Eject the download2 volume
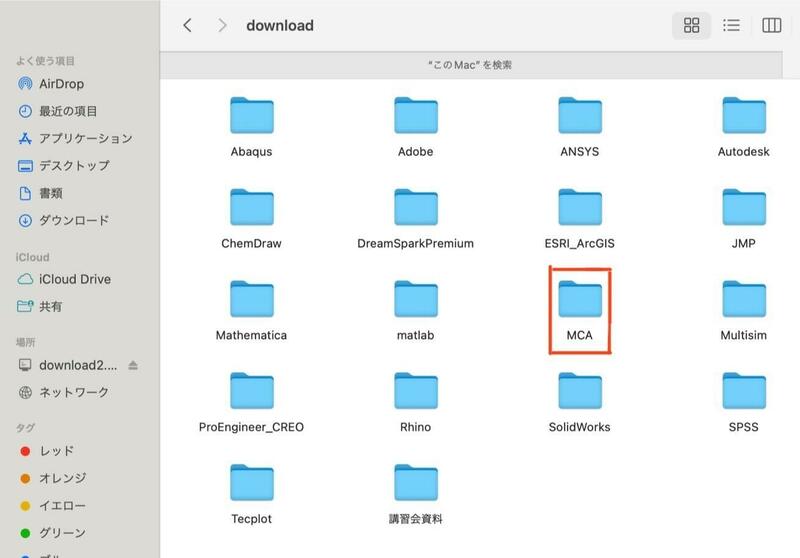Screen dimensions: 800x558 [133, 365]
